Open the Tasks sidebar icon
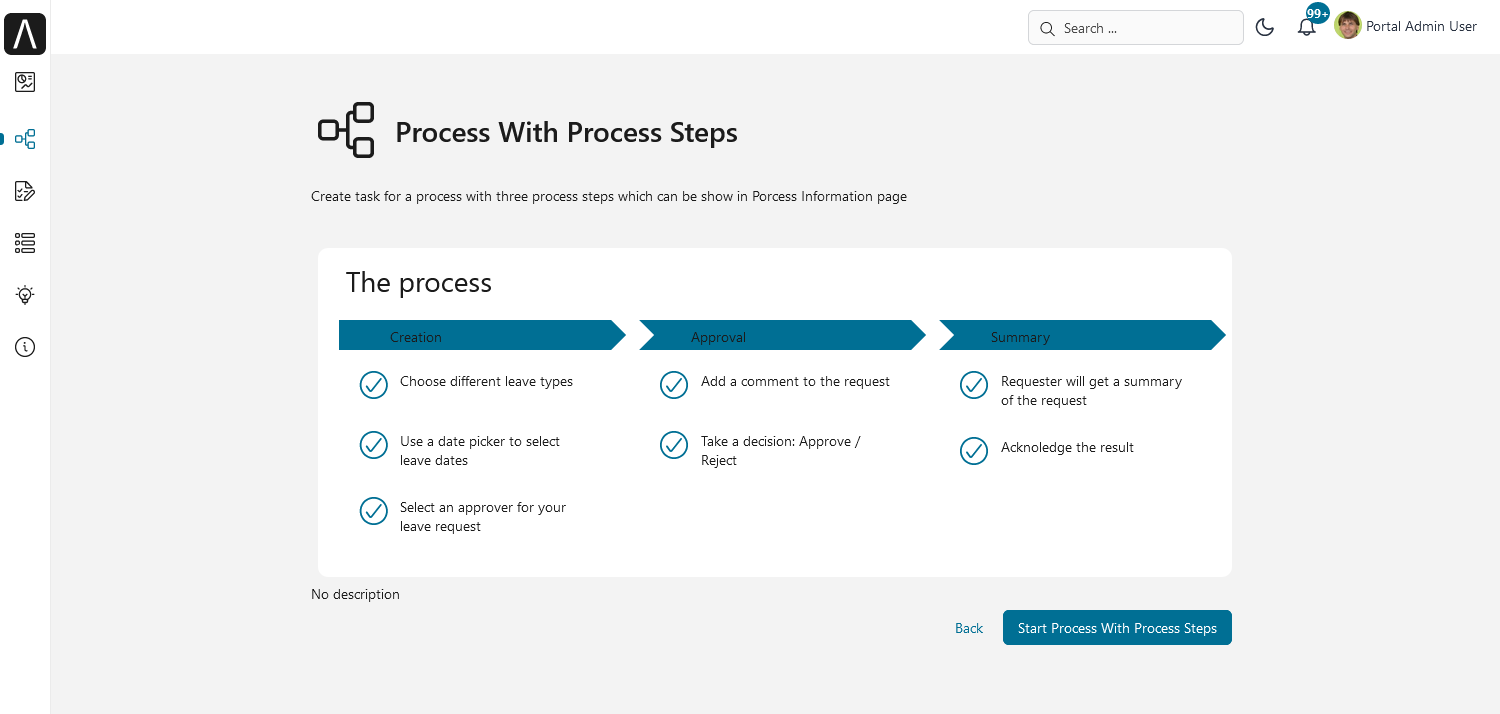This screenshot has height=714, width=1500. [25, 191]
